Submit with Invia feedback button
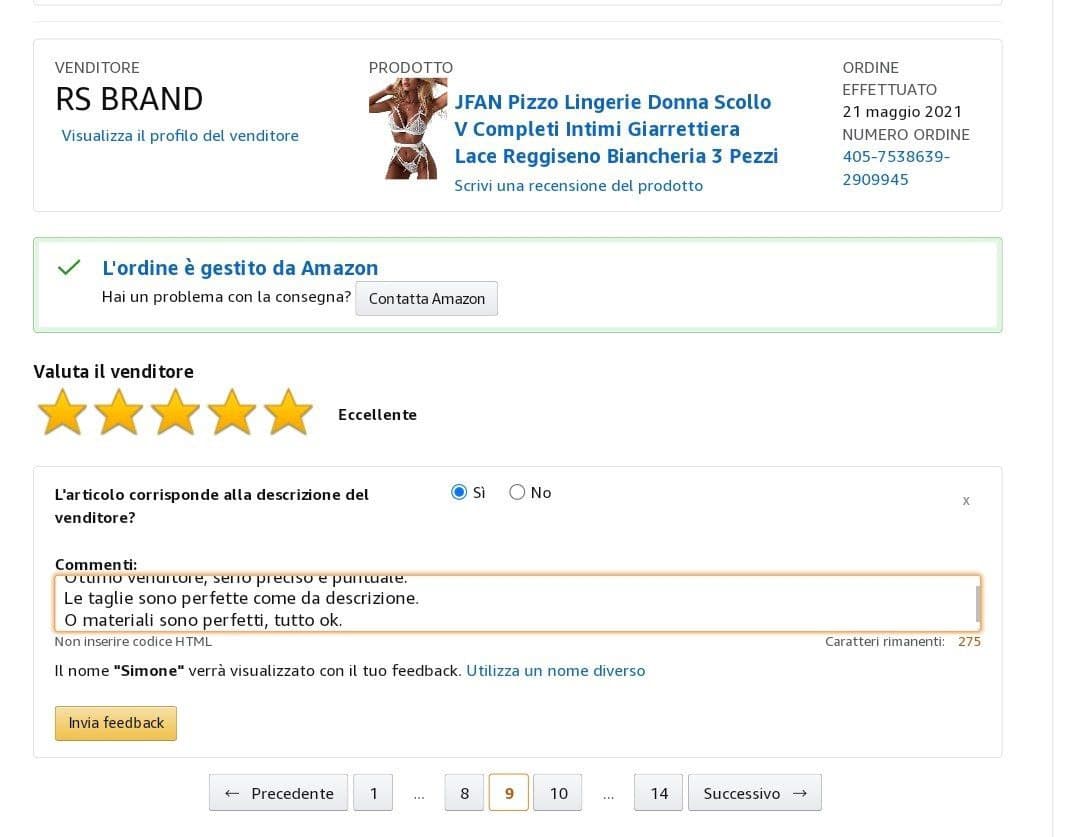Image resolution: width=1080 pixels, height=837 pixels. [116, 723]
